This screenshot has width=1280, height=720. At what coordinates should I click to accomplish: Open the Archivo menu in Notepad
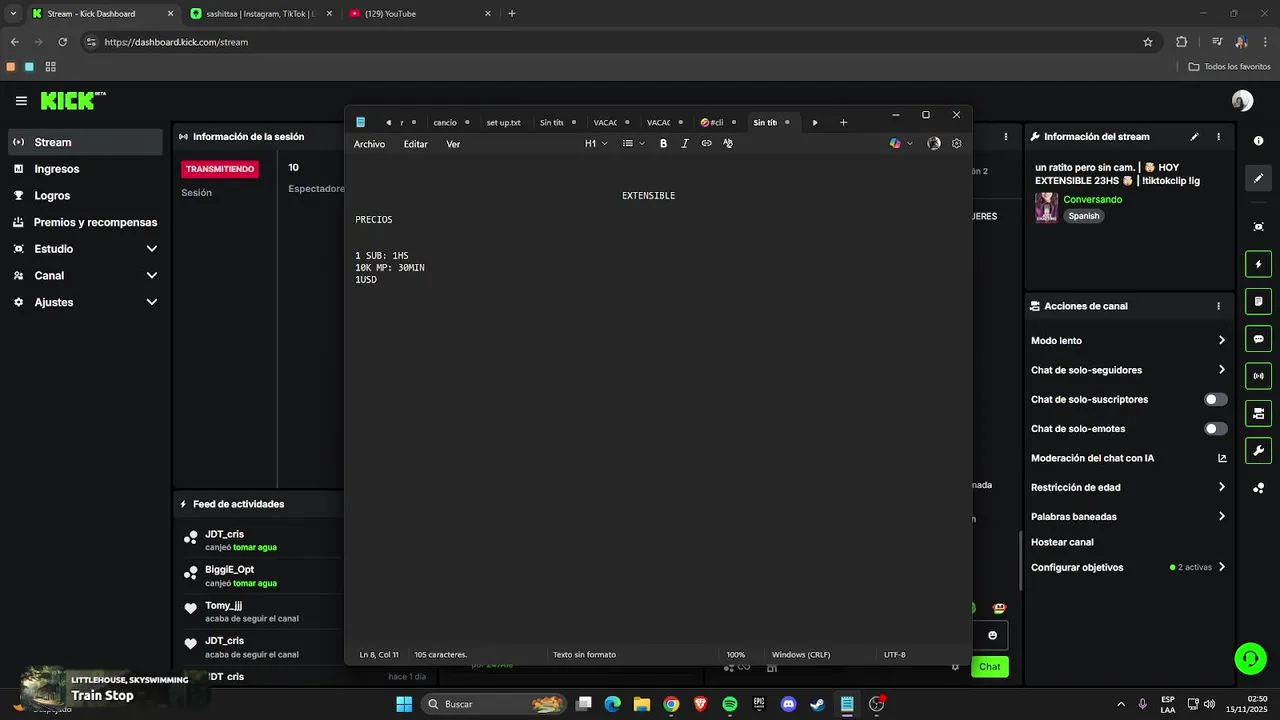pos(369,144)
